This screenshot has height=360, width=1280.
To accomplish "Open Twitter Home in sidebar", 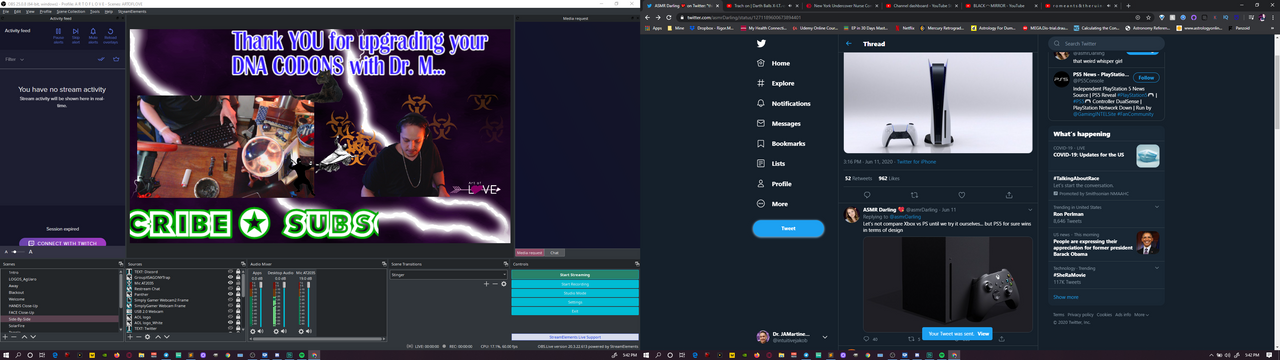I will [775, 63].
